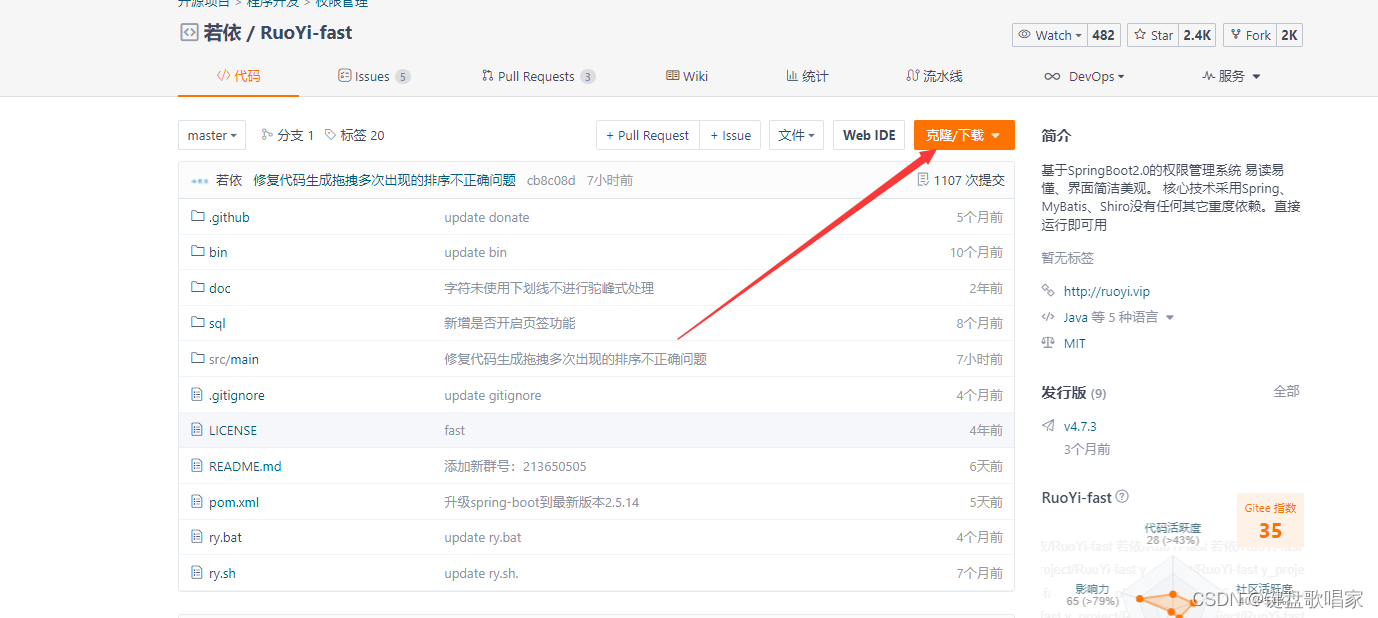Click the + Pull Request button
Viewport: 1378px width, 618px height.
647,135
